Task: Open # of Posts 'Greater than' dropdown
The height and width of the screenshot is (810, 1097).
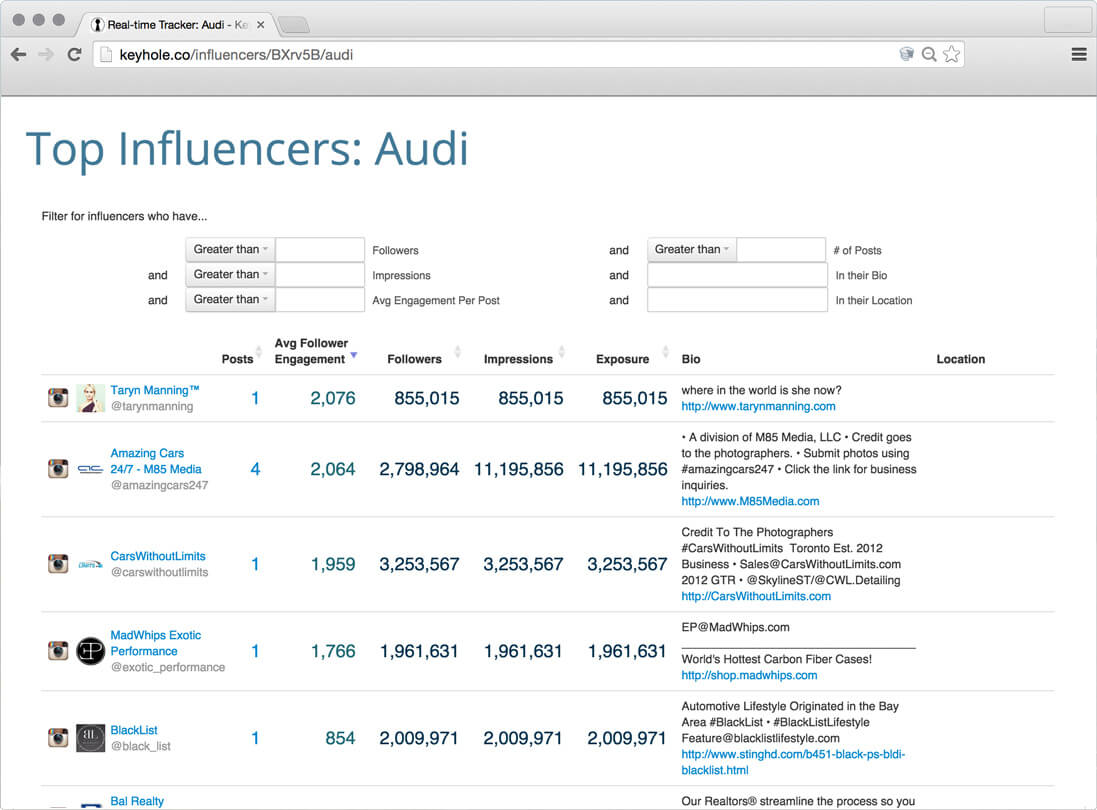Action: pyautogui.click(x=691, y=250)
